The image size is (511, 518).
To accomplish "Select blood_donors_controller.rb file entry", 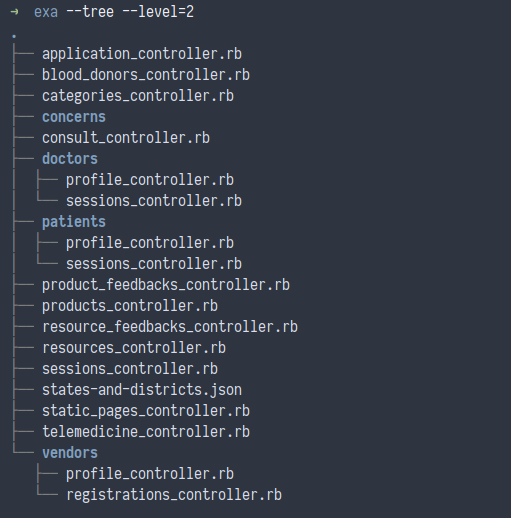I will 146,75.
